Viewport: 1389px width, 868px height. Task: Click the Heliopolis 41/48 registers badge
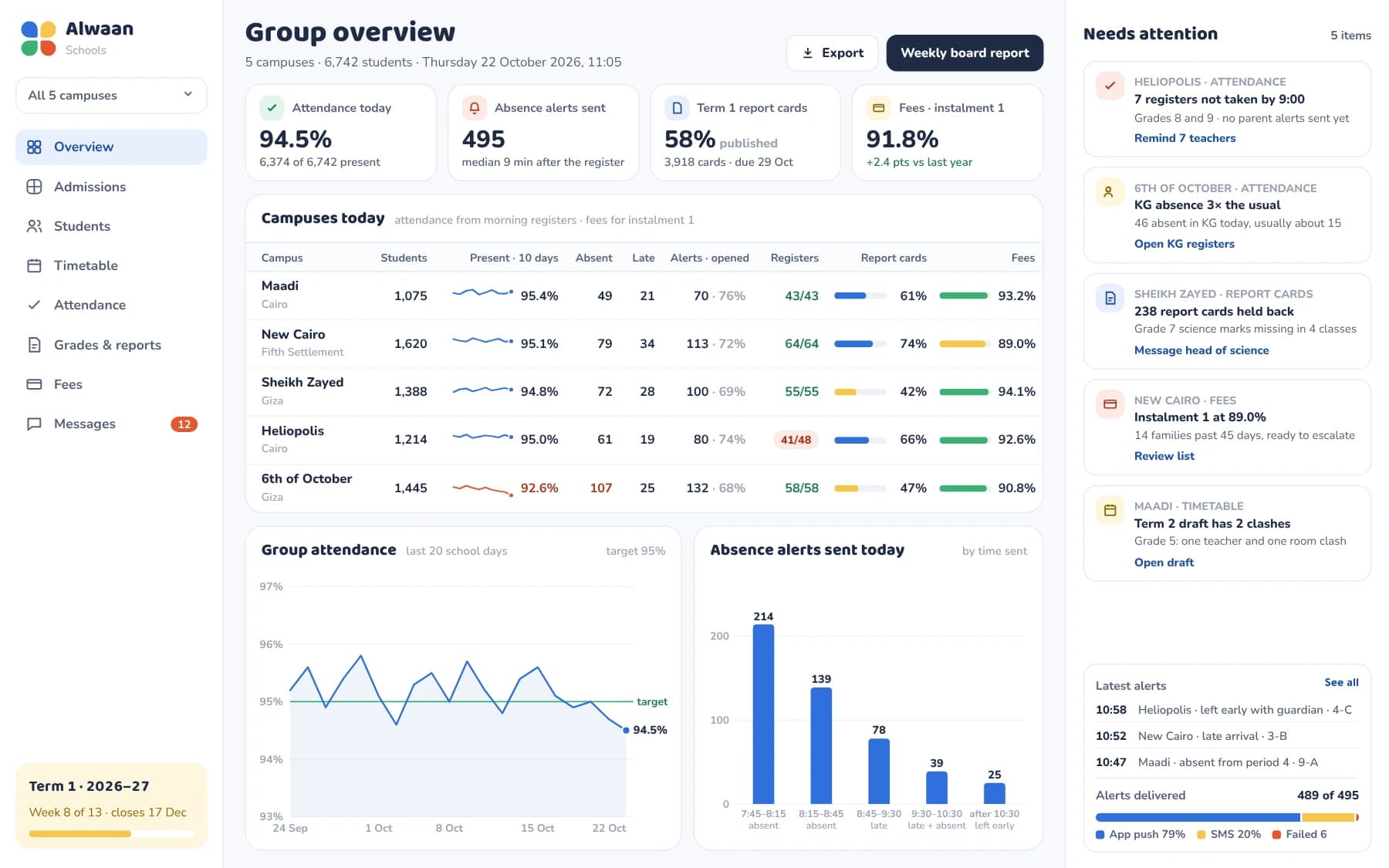click(796, 440)
